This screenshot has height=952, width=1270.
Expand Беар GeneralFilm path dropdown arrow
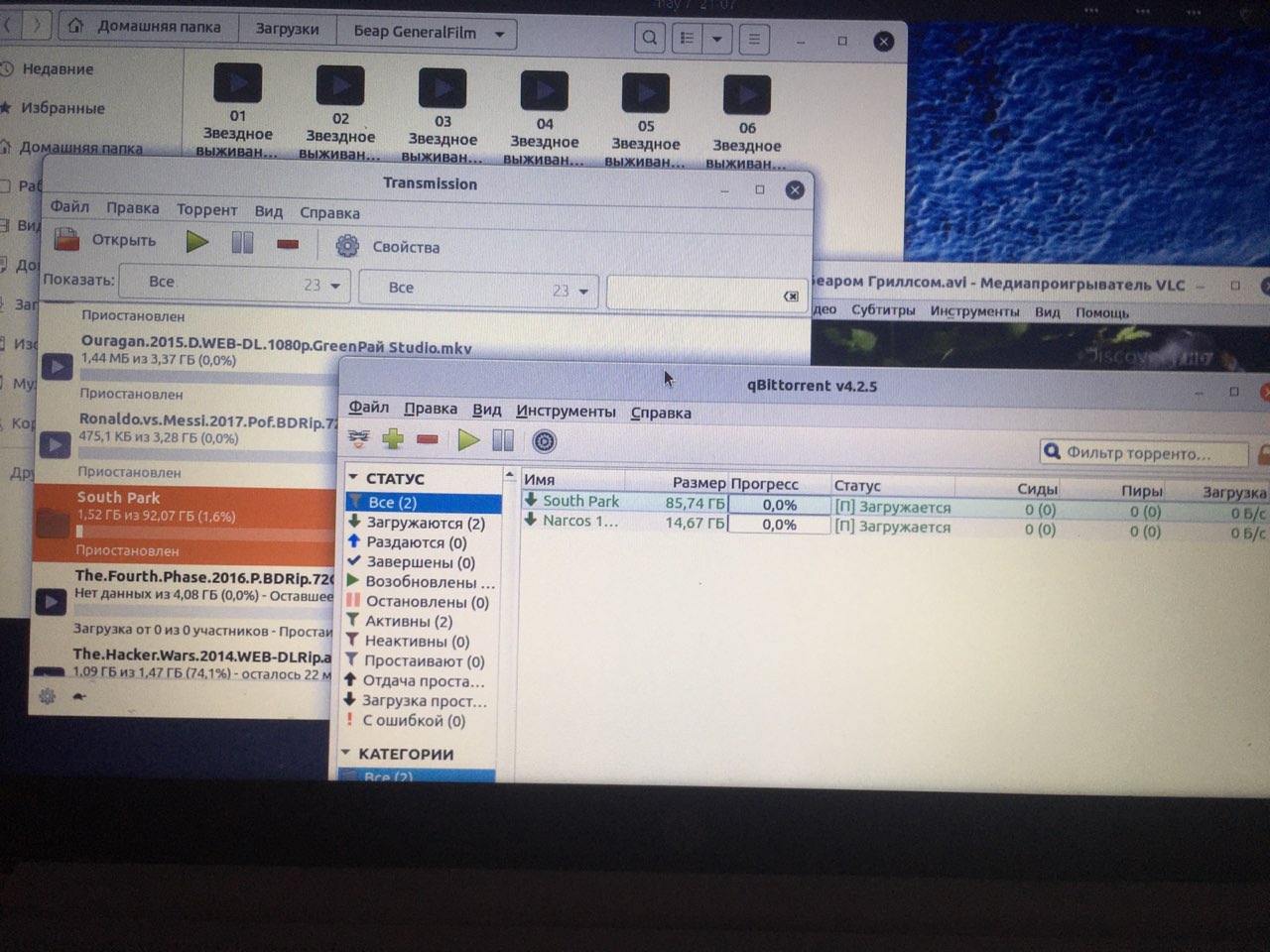(500, 34)
